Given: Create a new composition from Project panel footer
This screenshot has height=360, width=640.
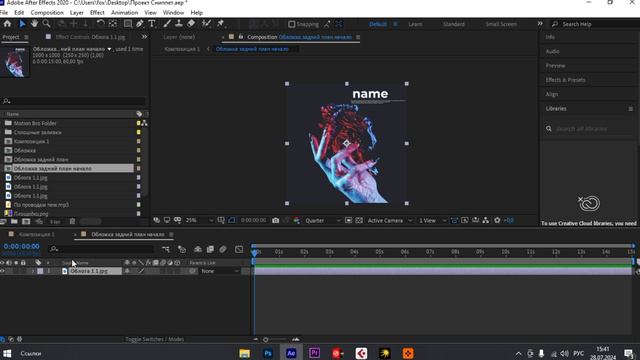Looking at the screenshot, I should coord(26,222).
